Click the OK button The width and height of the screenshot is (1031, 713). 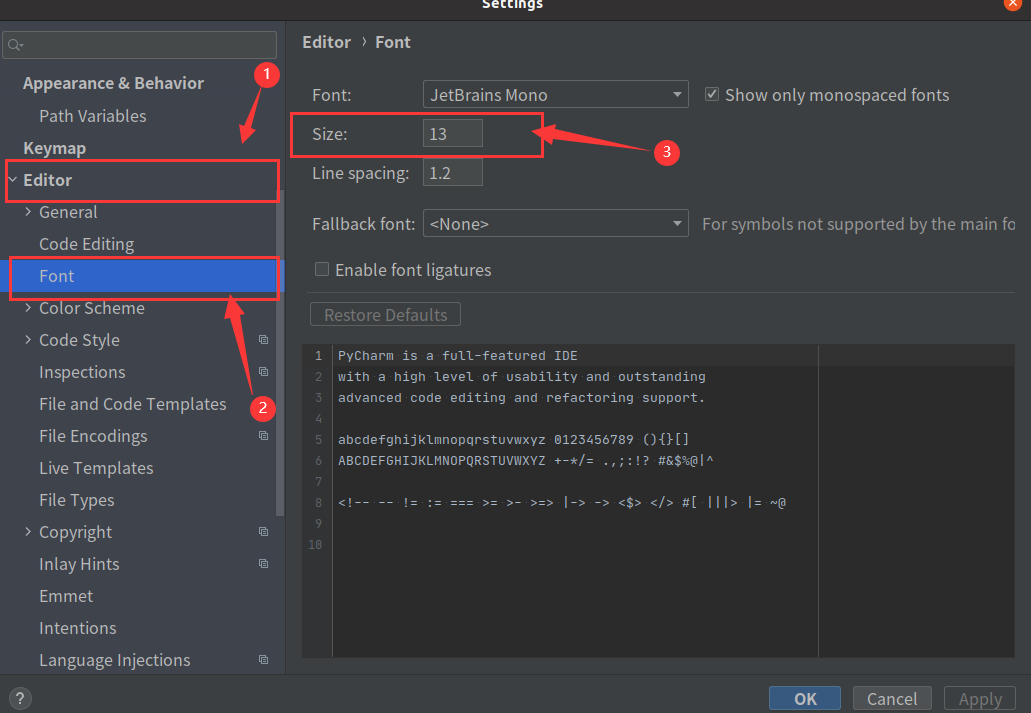[805, 699]
